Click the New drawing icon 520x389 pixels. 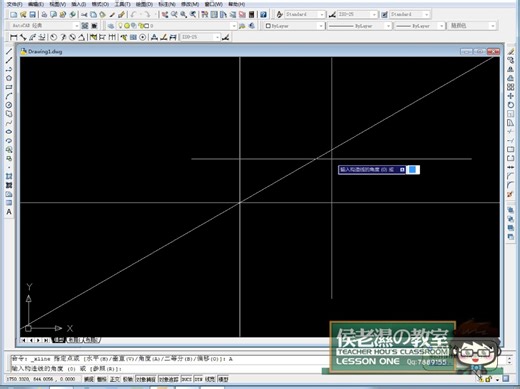click(x=13, y=15)
